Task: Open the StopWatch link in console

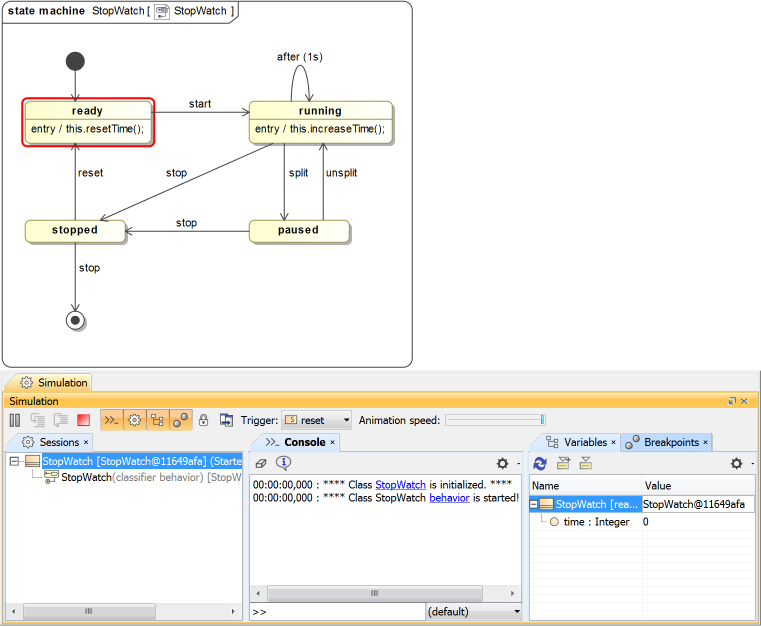Action: [x=400, y=484]
